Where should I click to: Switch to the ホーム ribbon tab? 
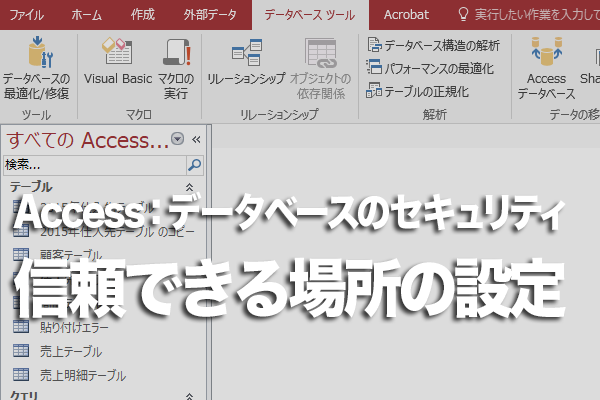coord(87,15)
